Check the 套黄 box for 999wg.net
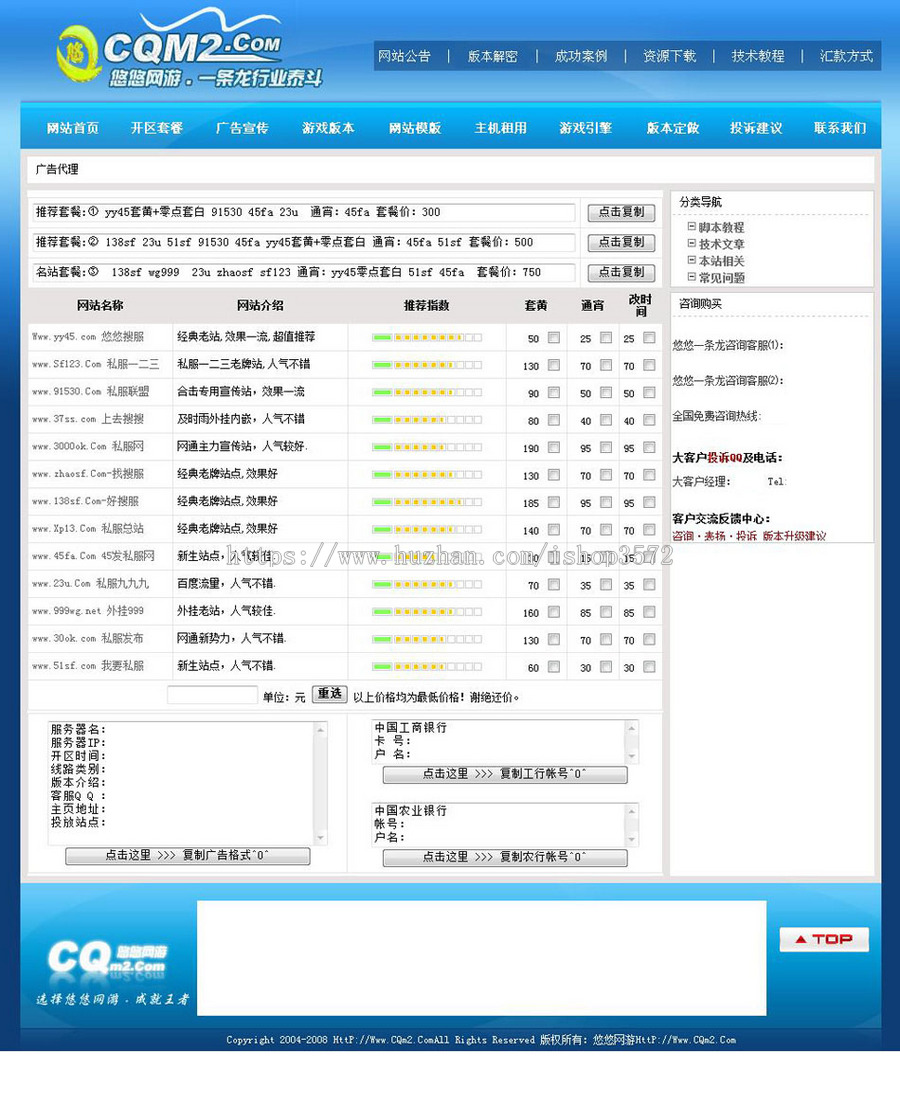This screenshot has width=900, height=1106. click(554, 612)
